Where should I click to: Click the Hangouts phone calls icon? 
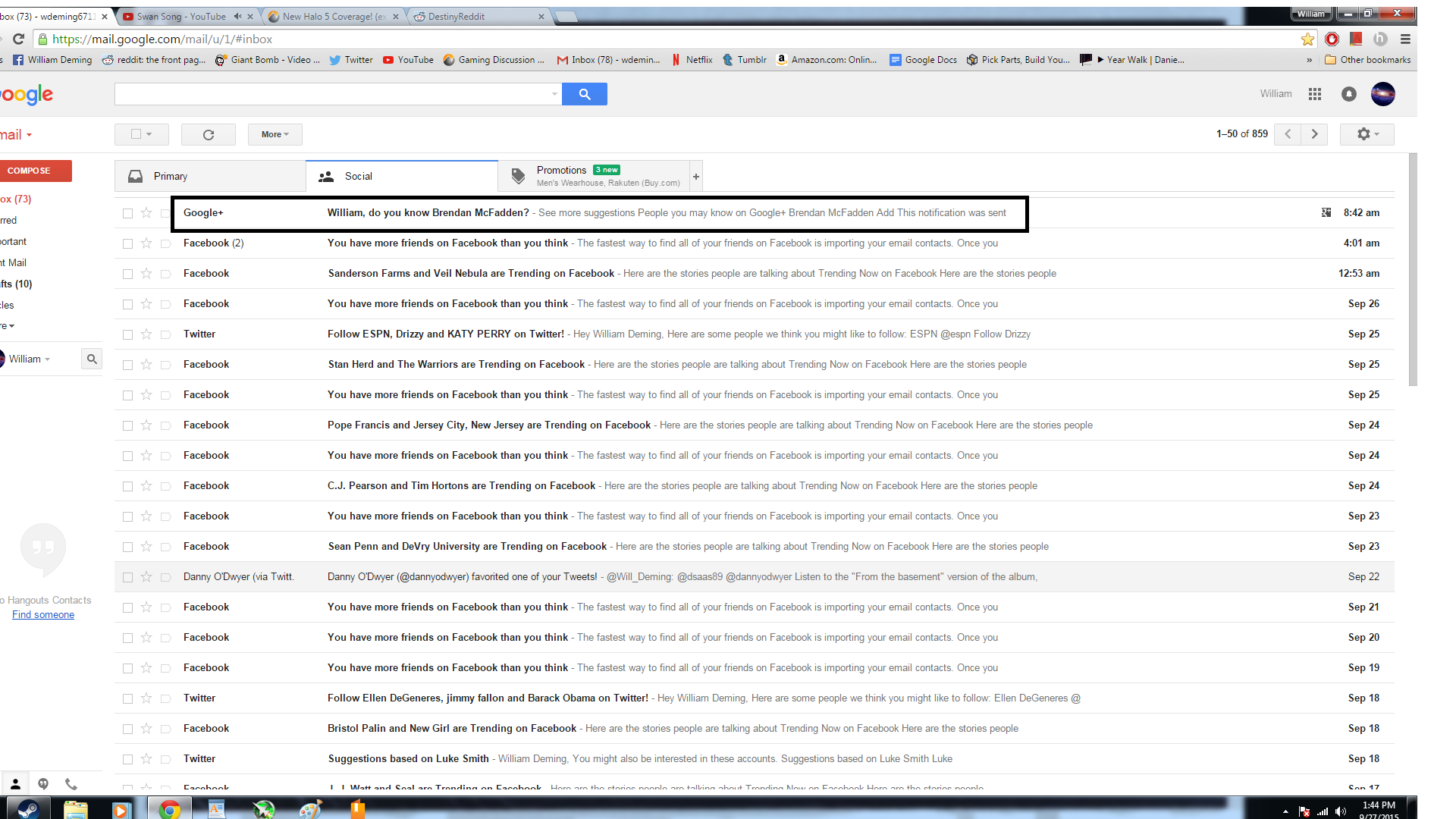(71, 783)
